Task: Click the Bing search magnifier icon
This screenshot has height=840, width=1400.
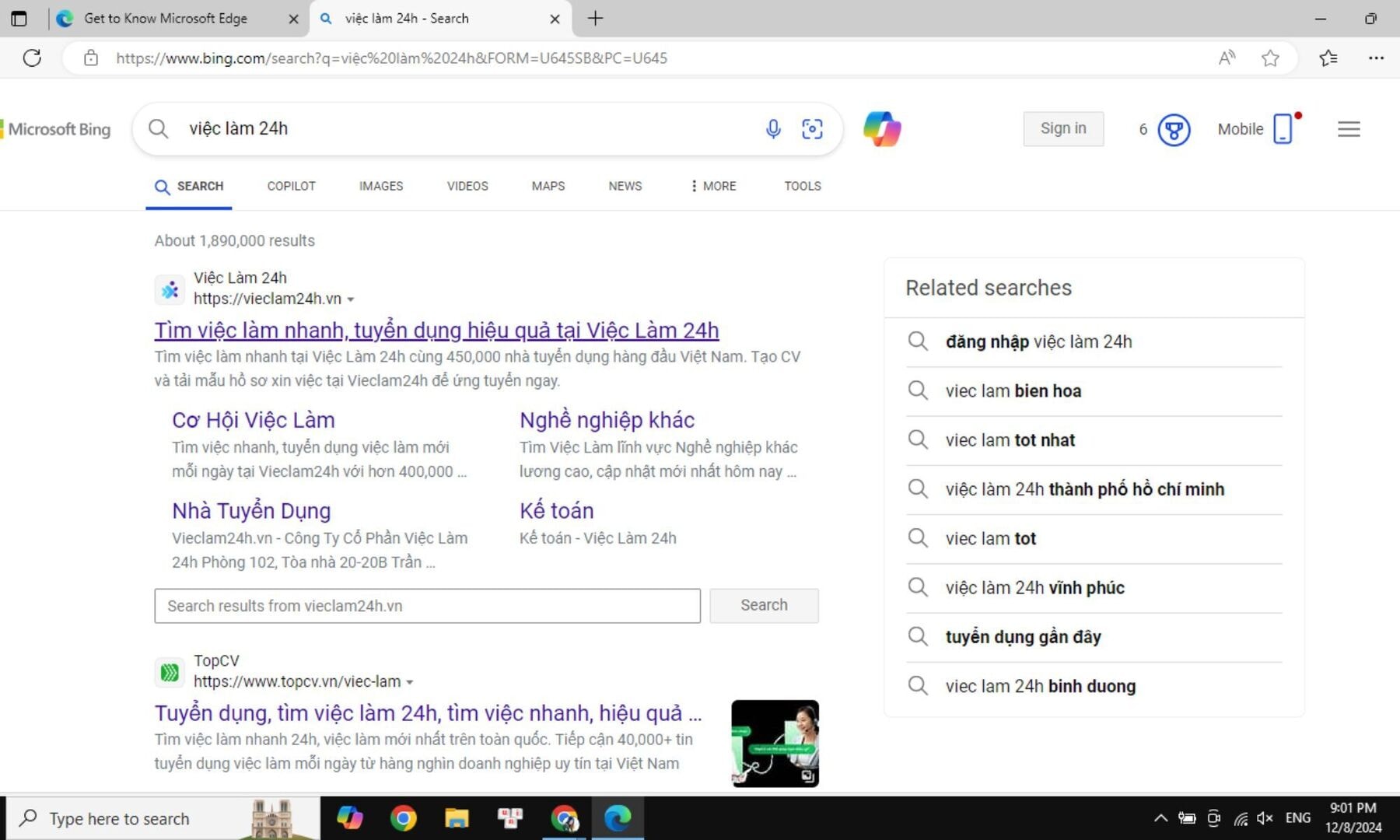Action: click(x=158, y=128)
